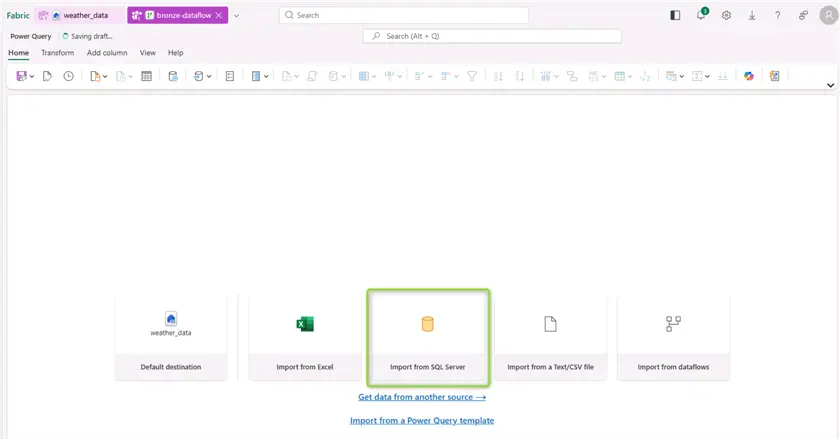Click the share feedback icon in header
This screenshot has width=840, height=439.
click(x=803, y=15)
